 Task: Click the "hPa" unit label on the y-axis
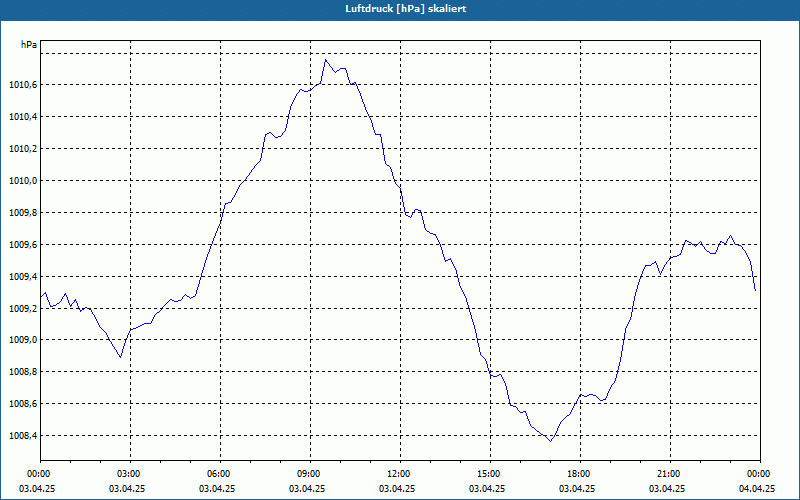(29, 45)
